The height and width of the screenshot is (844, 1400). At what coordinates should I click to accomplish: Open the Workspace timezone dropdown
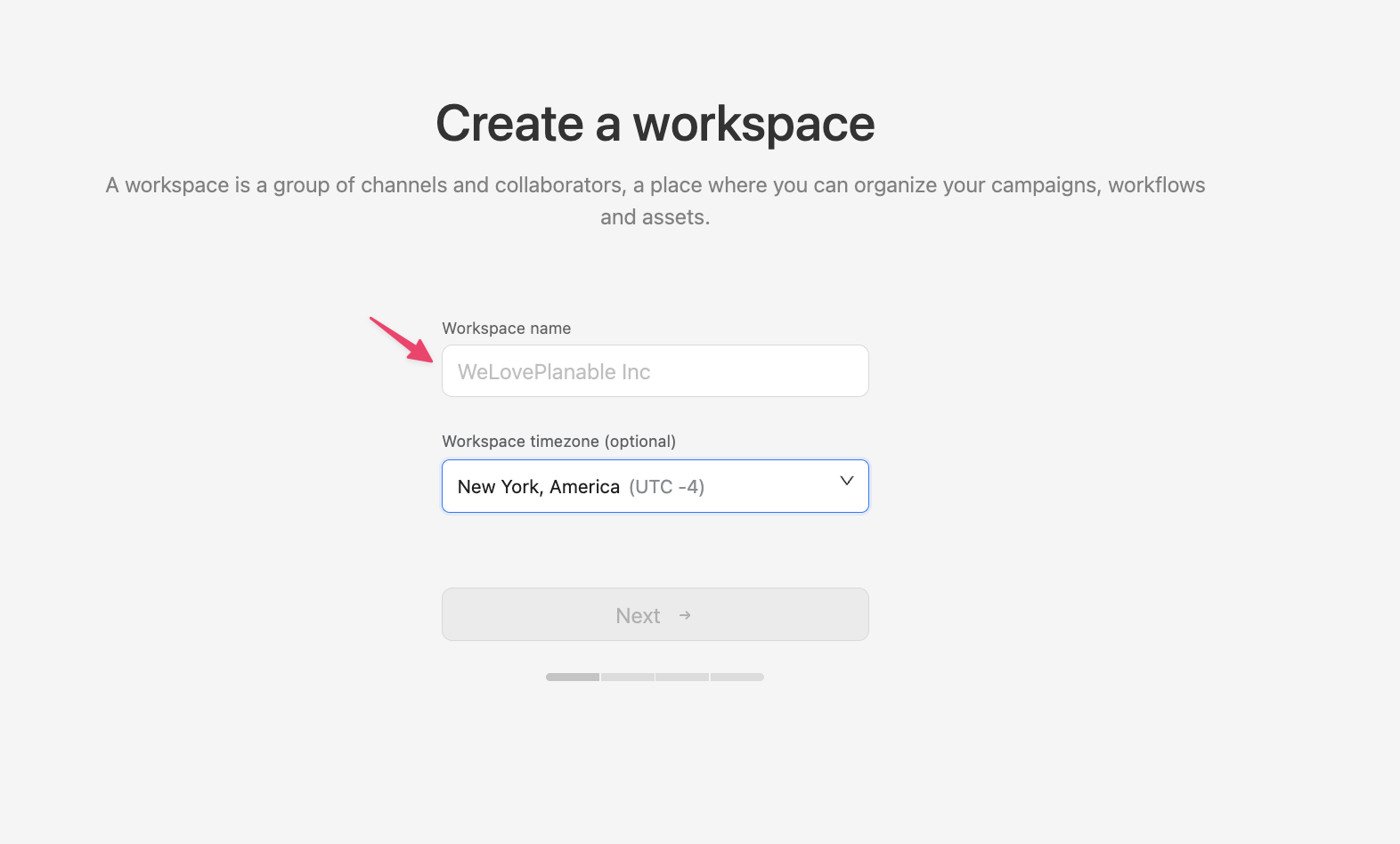[655, 486]
